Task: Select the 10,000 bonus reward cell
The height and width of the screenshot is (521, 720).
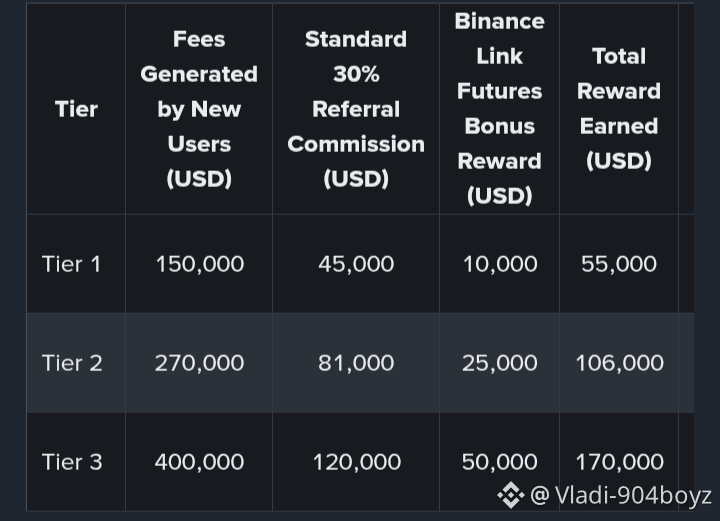Action: (500, 264)
